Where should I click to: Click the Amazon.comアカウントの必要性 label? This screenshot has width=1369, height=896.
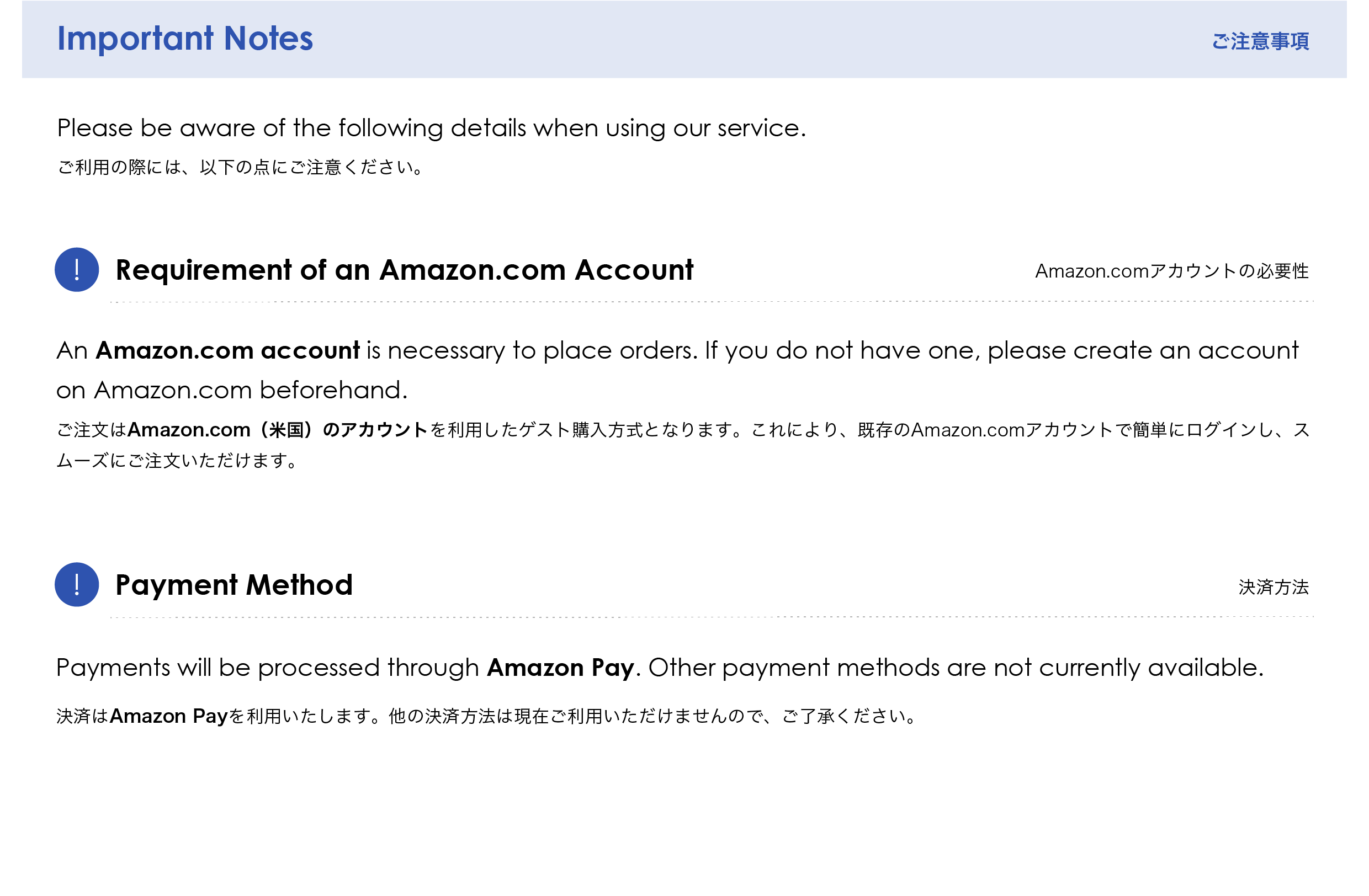pyautogui.click(x=1171, y=271)
